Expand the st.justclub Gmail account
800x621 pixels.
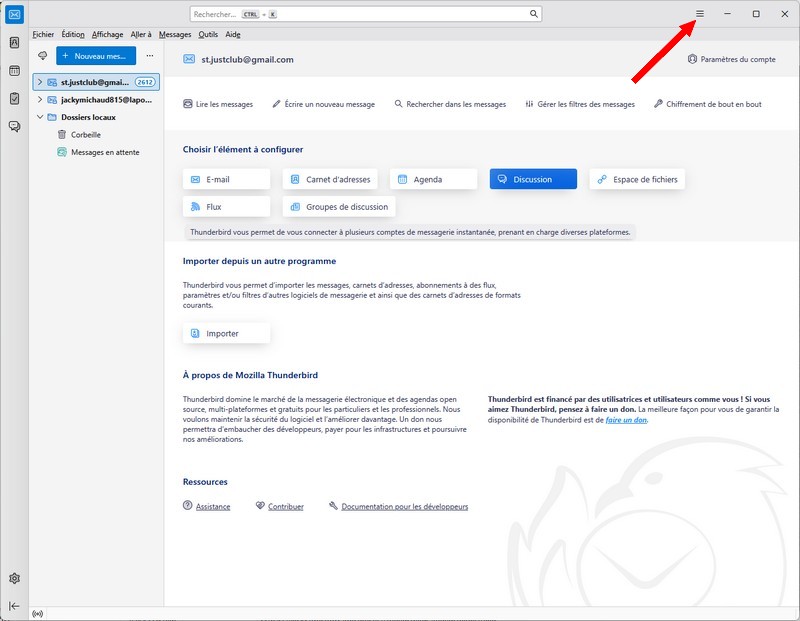(40, 82)
